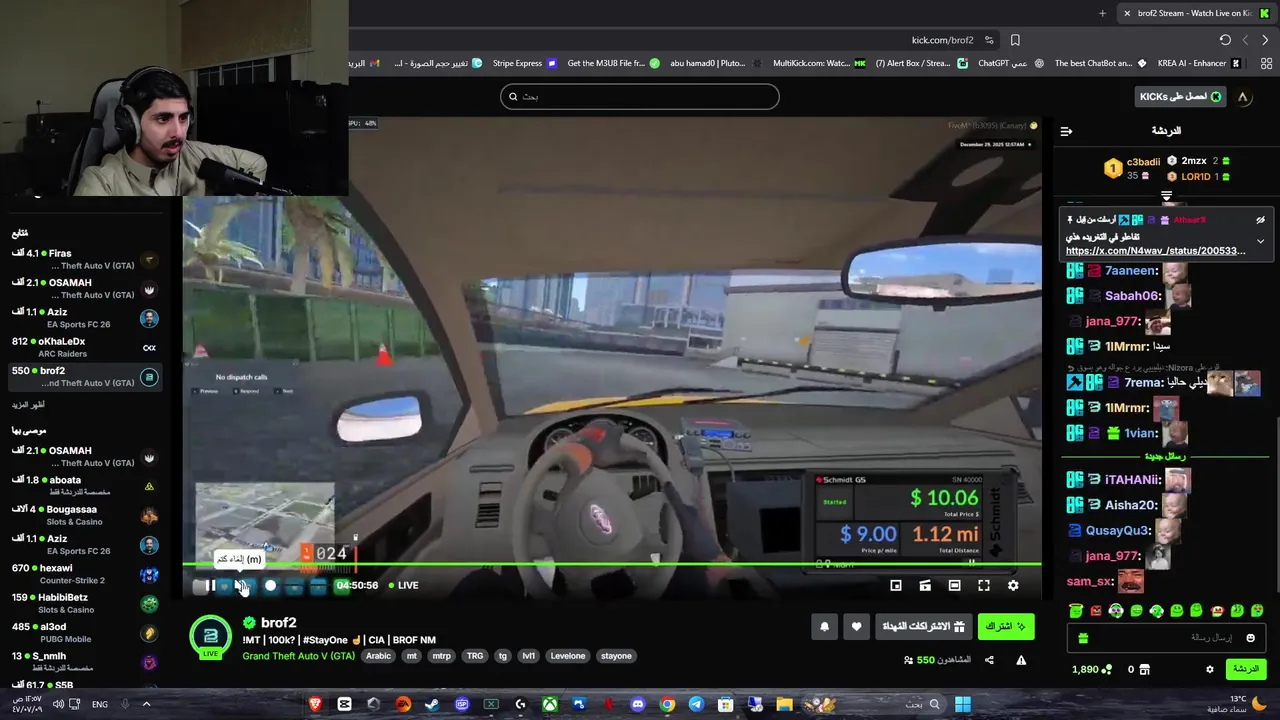Click the Get KICKs button

[x=1181, y=97]
